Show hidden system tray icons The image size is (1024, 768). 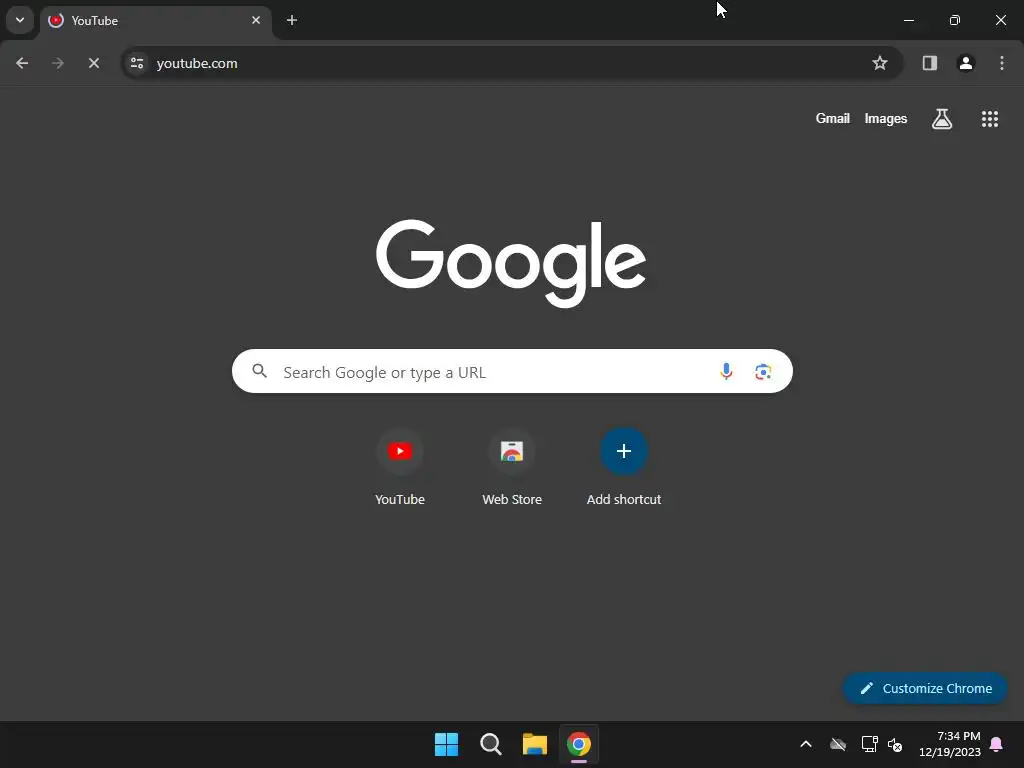tap(806, 744)
